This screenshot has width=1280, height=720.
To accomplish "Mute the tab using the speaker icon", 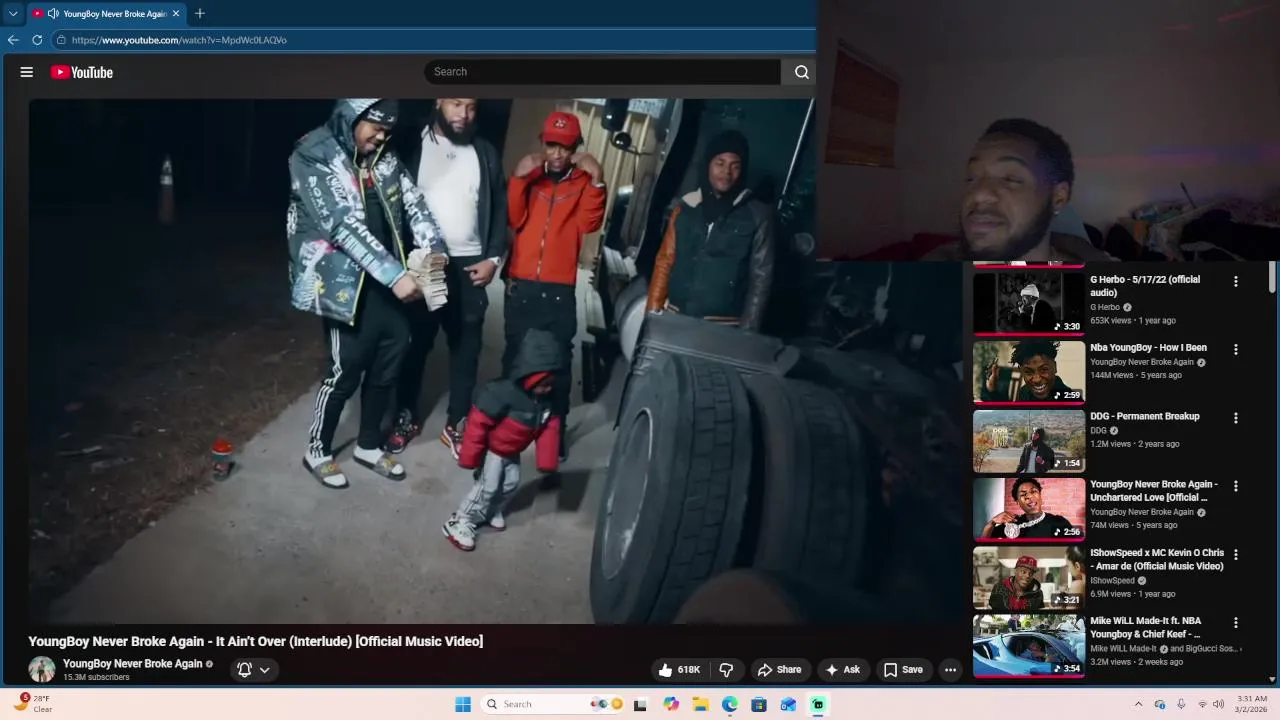I will pos(53,14).
